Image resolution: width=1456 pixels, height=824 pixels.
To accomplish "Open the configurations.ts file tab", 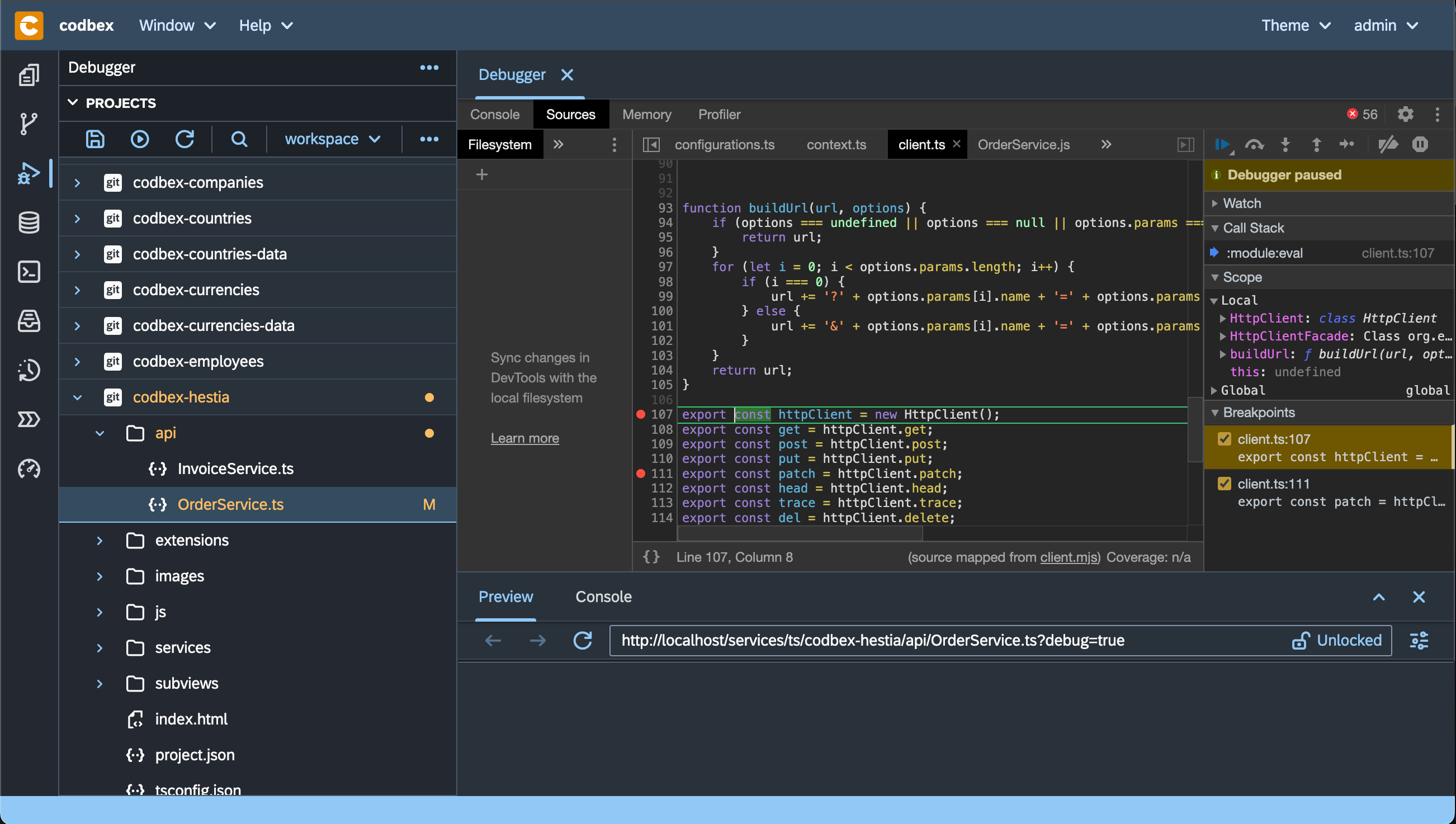I will click(x=724, y=145).
